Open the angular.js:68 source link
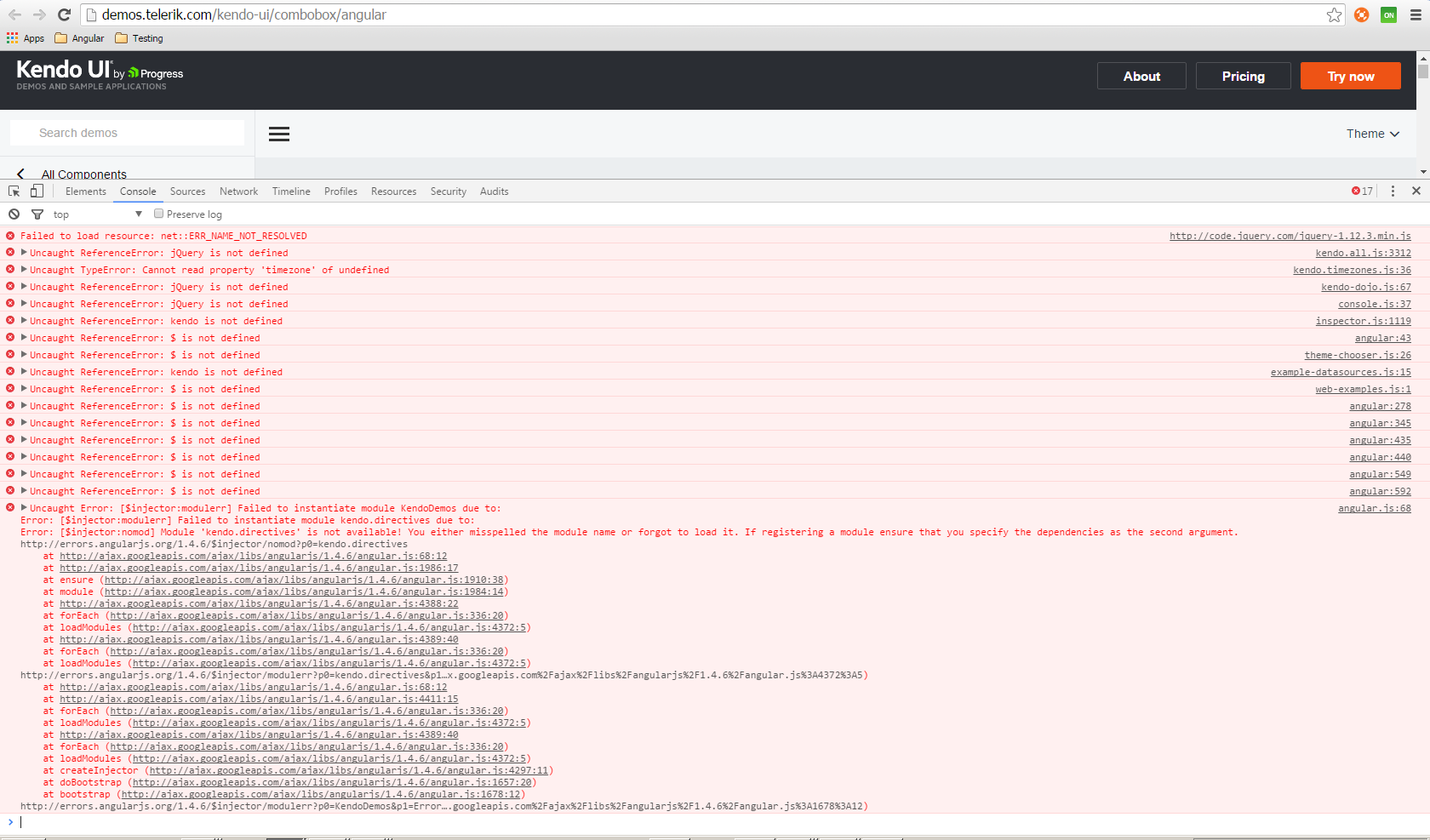The width and height of the screenshot is (1430, 840). click(x=1375, y=508)
